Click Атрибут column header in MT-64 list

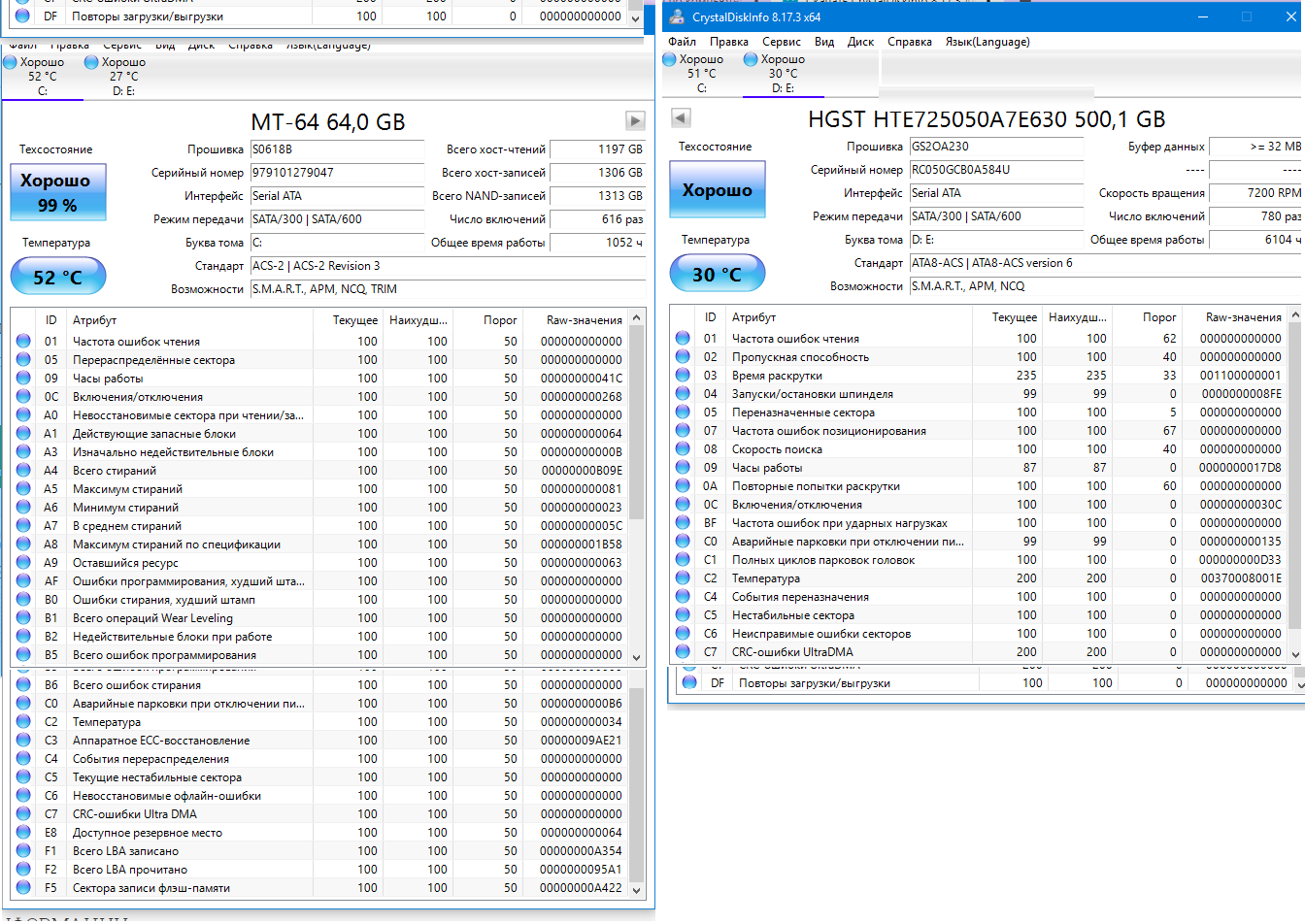pos(189,320)
